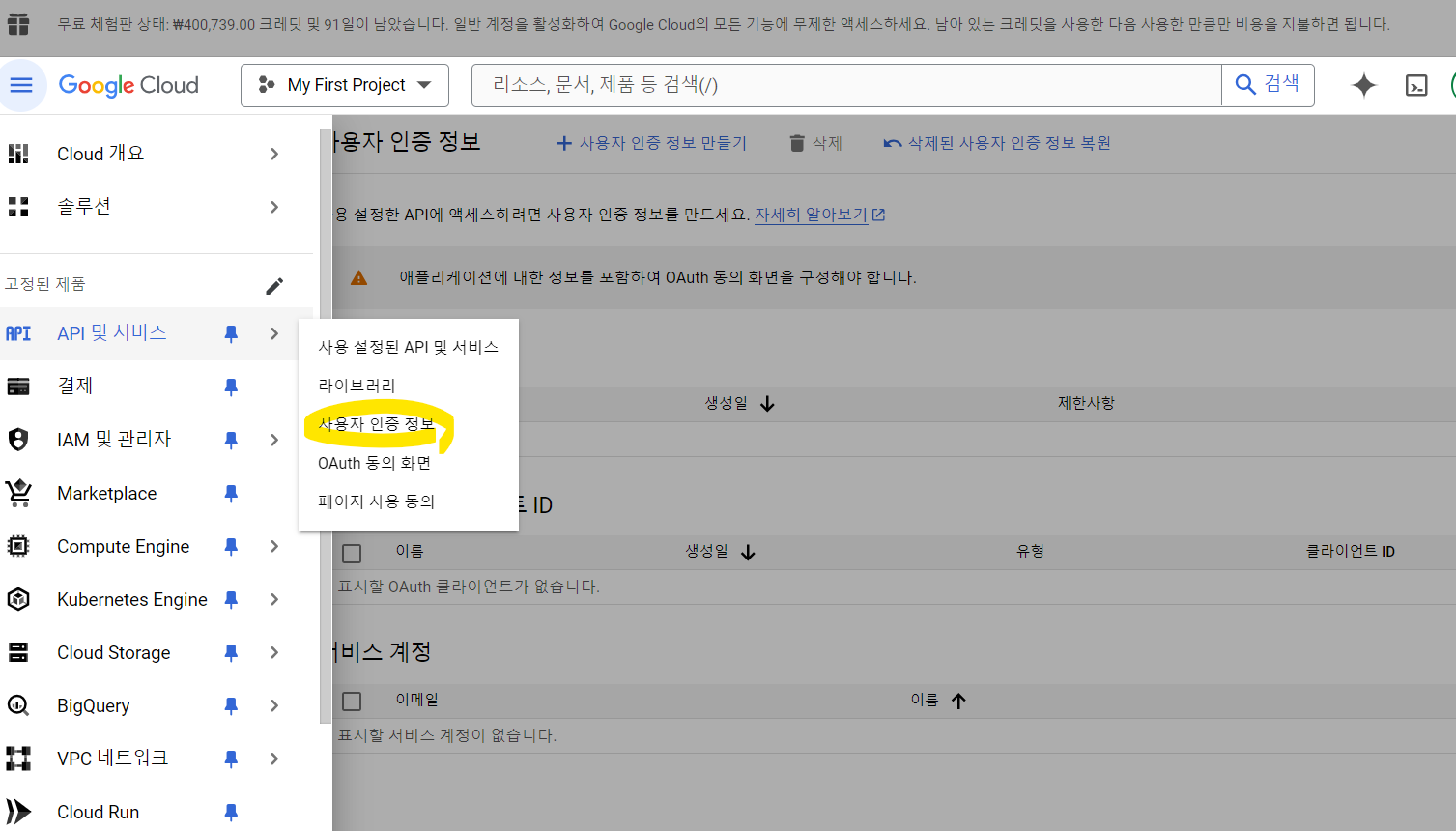Image resolution: width=1456 pixels, height=831 pixels.
Task: Click 제한사항 column header
Action: pyautogui.click(x=1086, y=403)
